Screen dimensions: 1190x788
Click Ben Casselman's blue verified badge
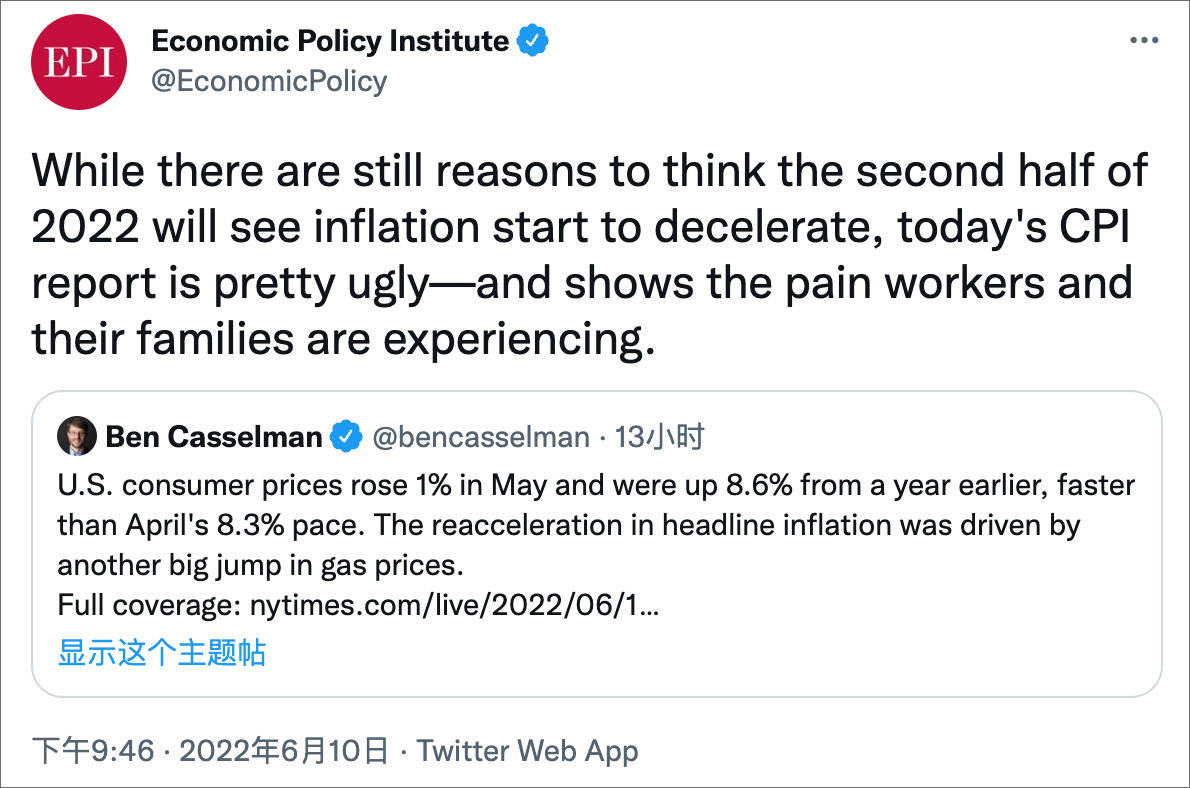click(x=346, y=437)
